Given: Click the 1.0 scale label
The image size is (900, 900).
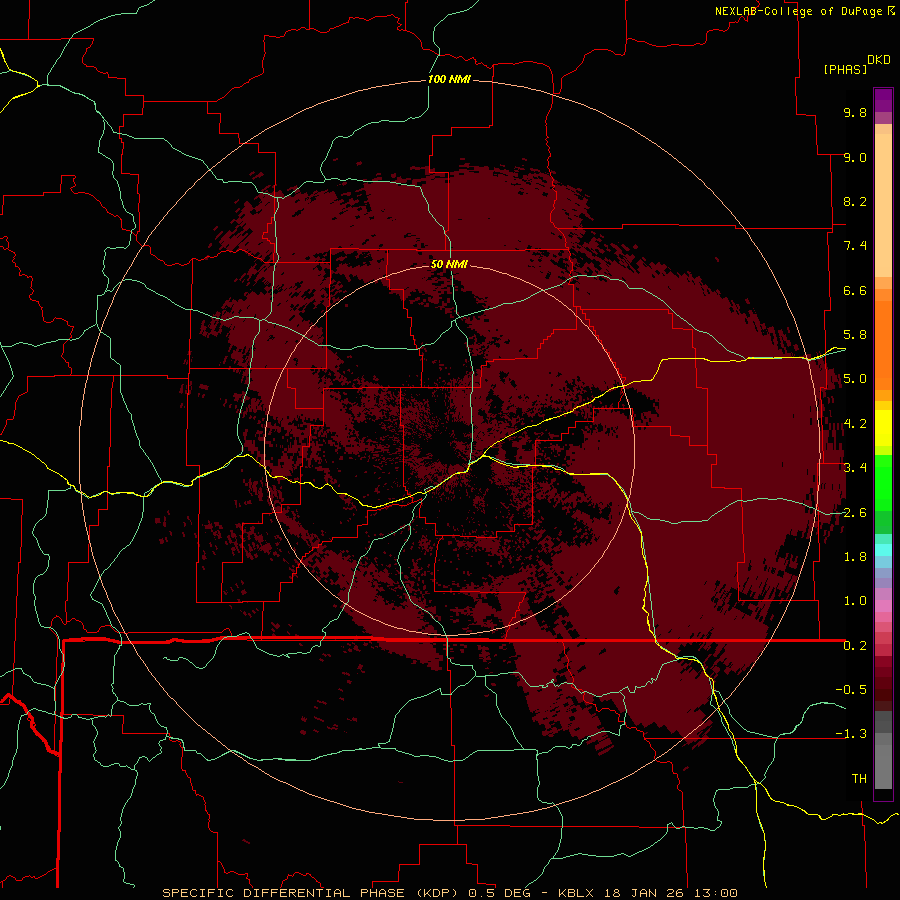Looking at the screenshot, I should click(x=855, y=601).
